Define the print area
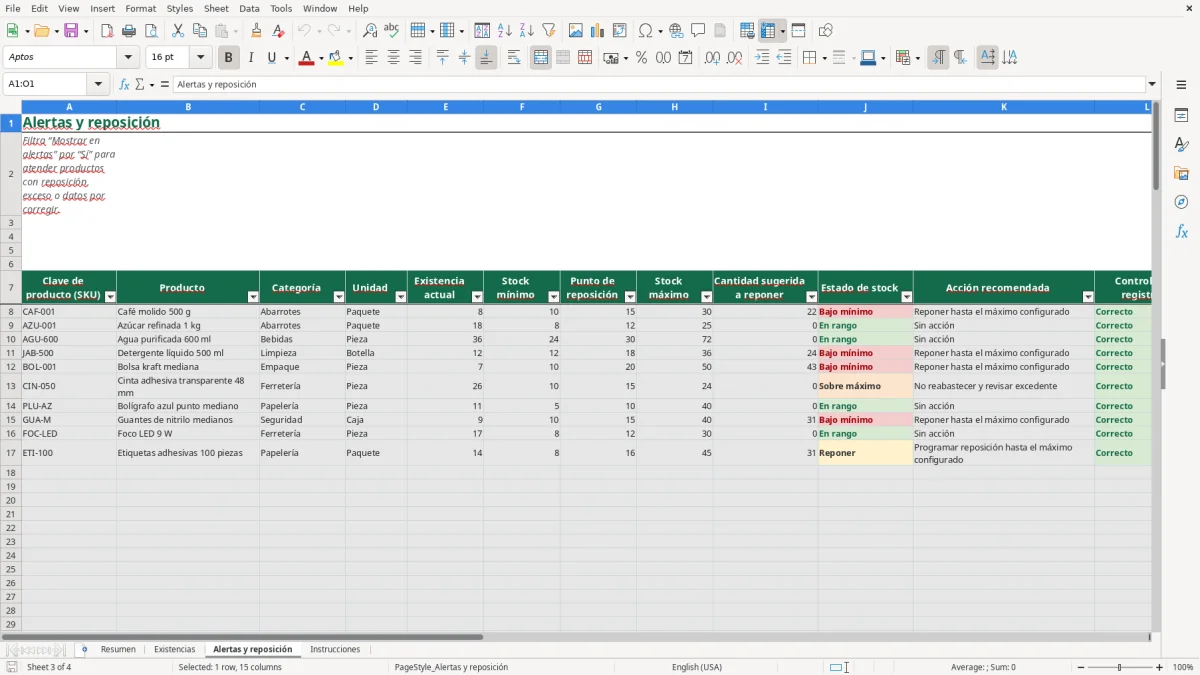 (747, 31)
